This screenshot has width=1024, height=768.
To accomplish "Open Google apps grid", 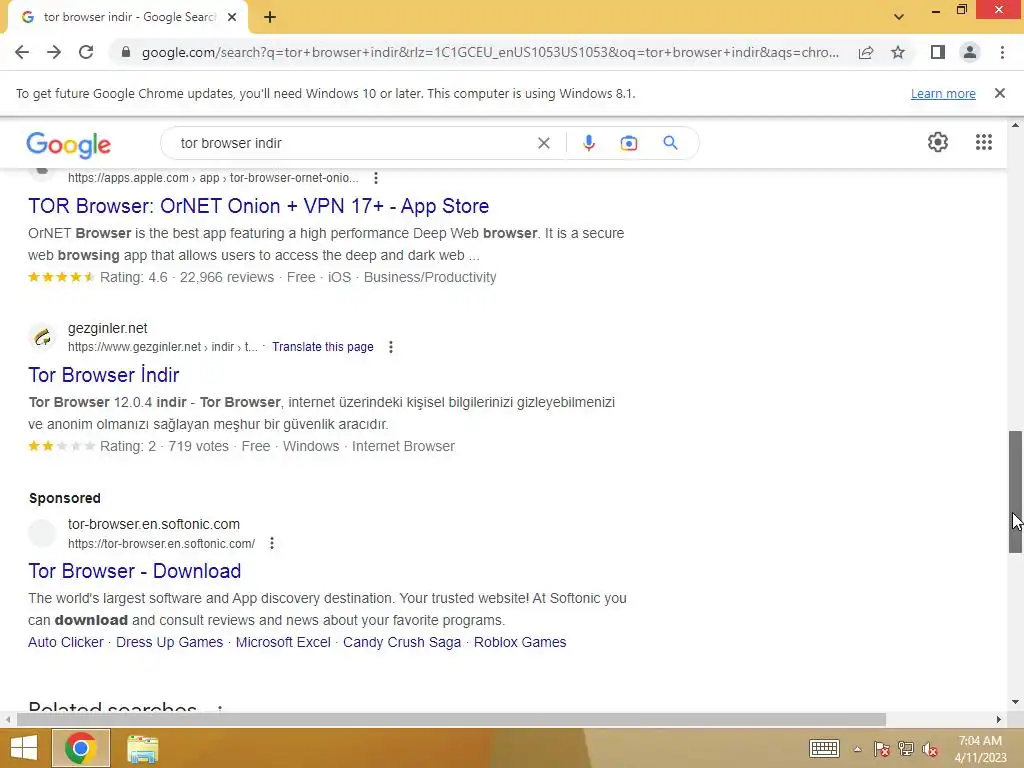I will [x=984, y=142].
